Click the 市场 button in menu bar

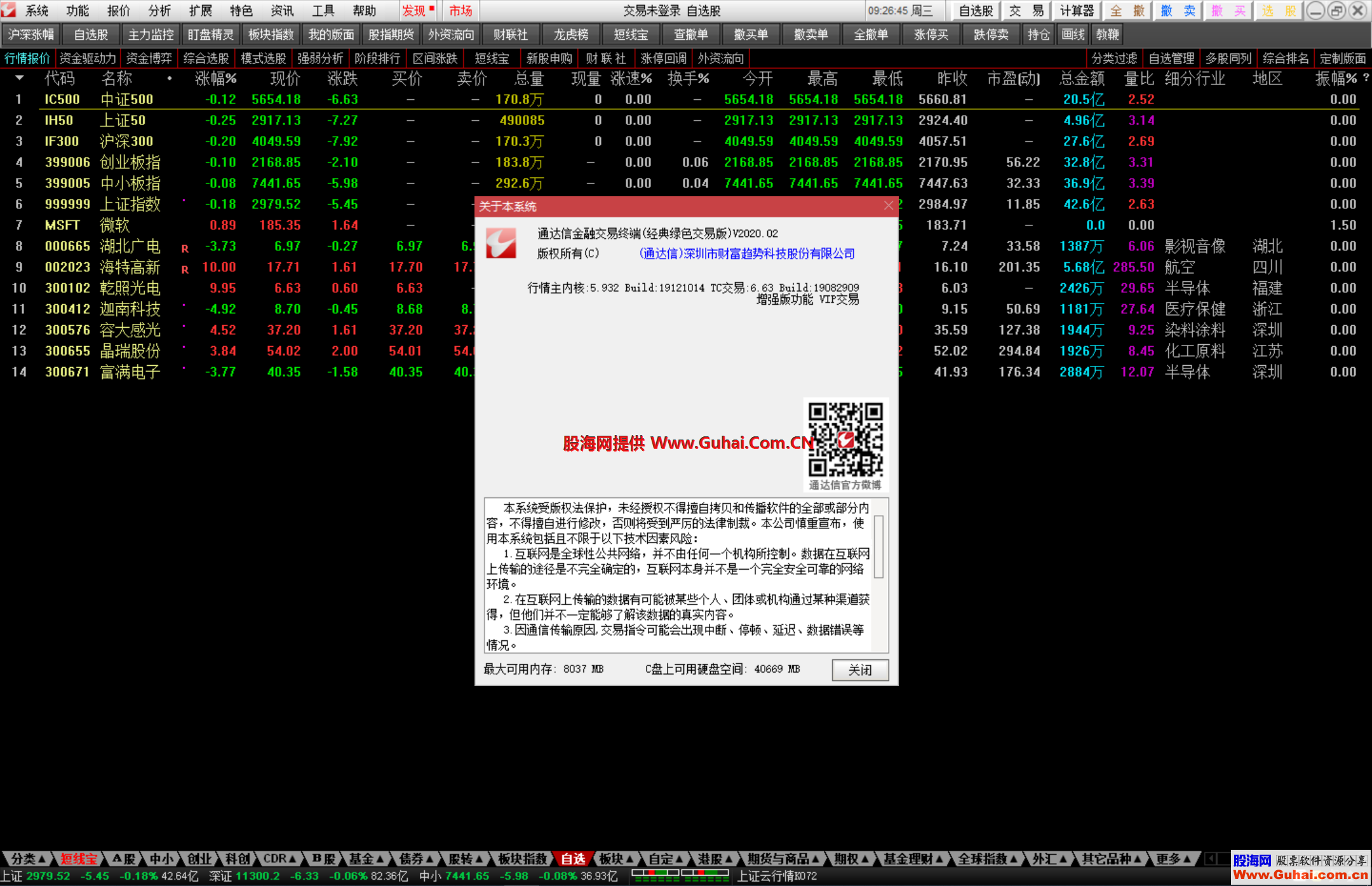(x=461, y=11)
